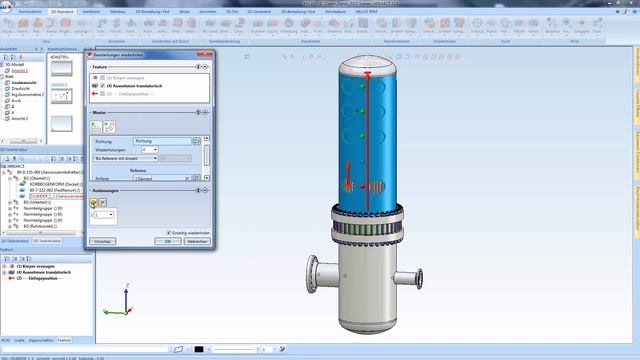The height and width of the screenshot is (360, 640).
Task: Open the Kantblech ribbon tab
Action: [91, 12]
